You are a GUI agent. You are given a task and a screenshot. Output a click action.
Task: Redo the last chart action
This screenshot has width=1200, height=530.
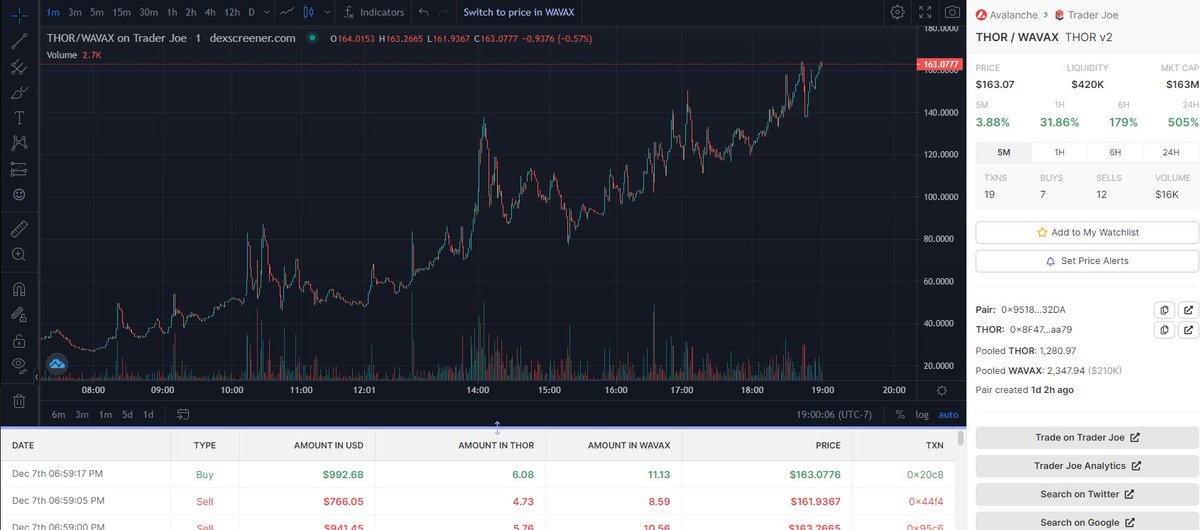pyautogui.click(x=444, y=12)
